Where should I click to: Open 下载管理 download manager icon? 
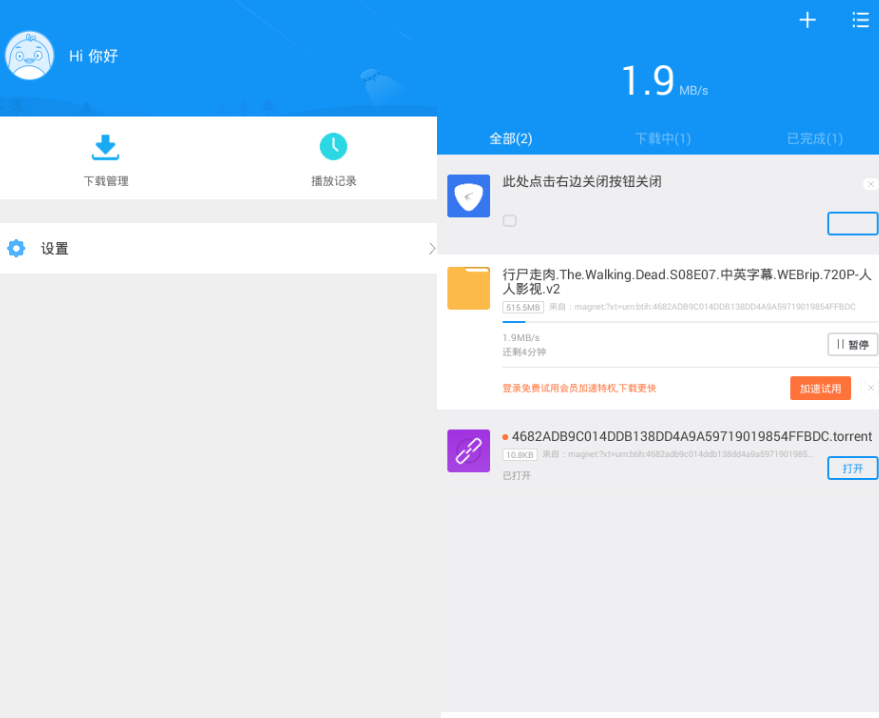click(x=105, y=148)
